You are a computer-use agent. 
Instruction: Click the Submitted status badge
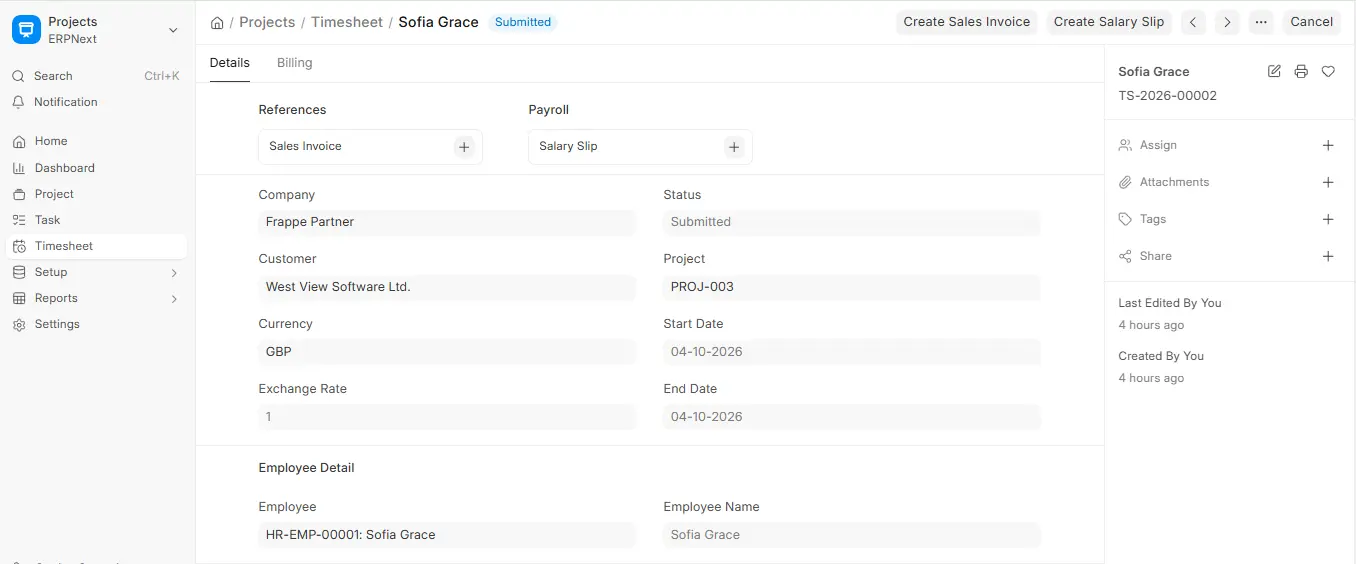[x=523, y=22]
